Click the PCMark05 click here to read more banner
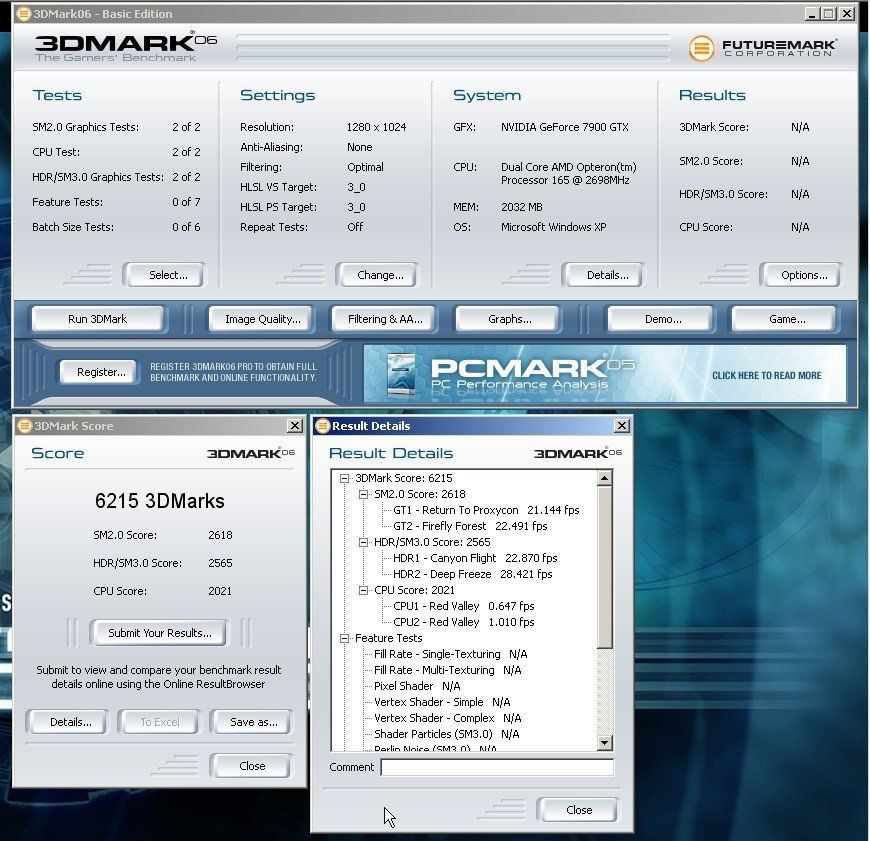This screenshot has height=841, width=870. pos(605,373)
